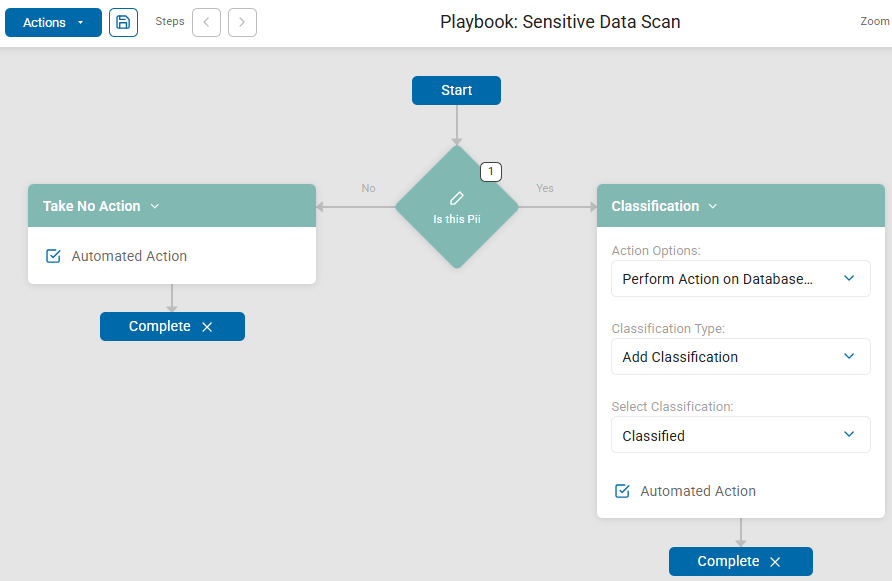The image size is (892, 581).
Task: Click pencil edit icon in decision diamond
Action: pos(457,198)
